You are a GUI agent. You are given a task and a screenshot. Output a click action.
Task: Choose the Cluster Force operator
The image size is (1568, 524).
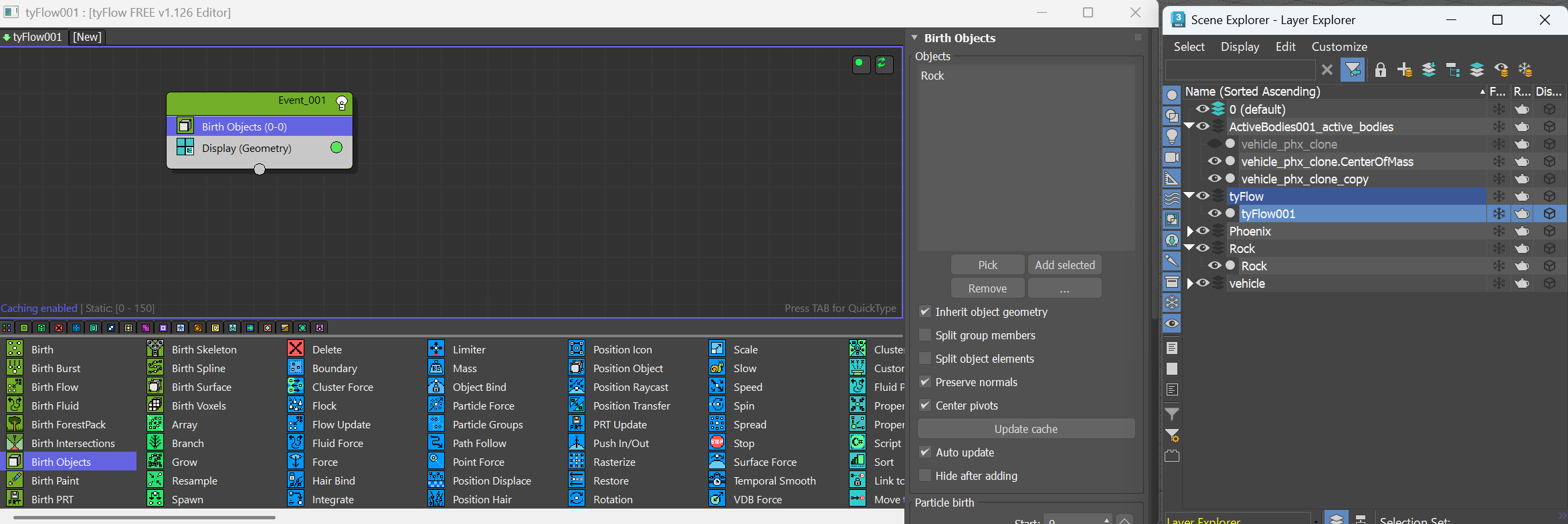(342, 387)
